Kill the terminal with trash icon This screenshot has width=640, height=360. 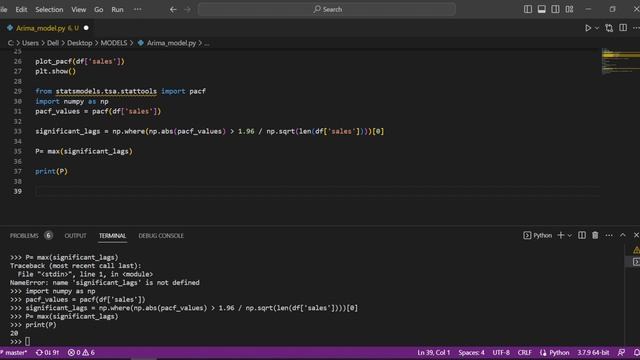click(595, 235)
